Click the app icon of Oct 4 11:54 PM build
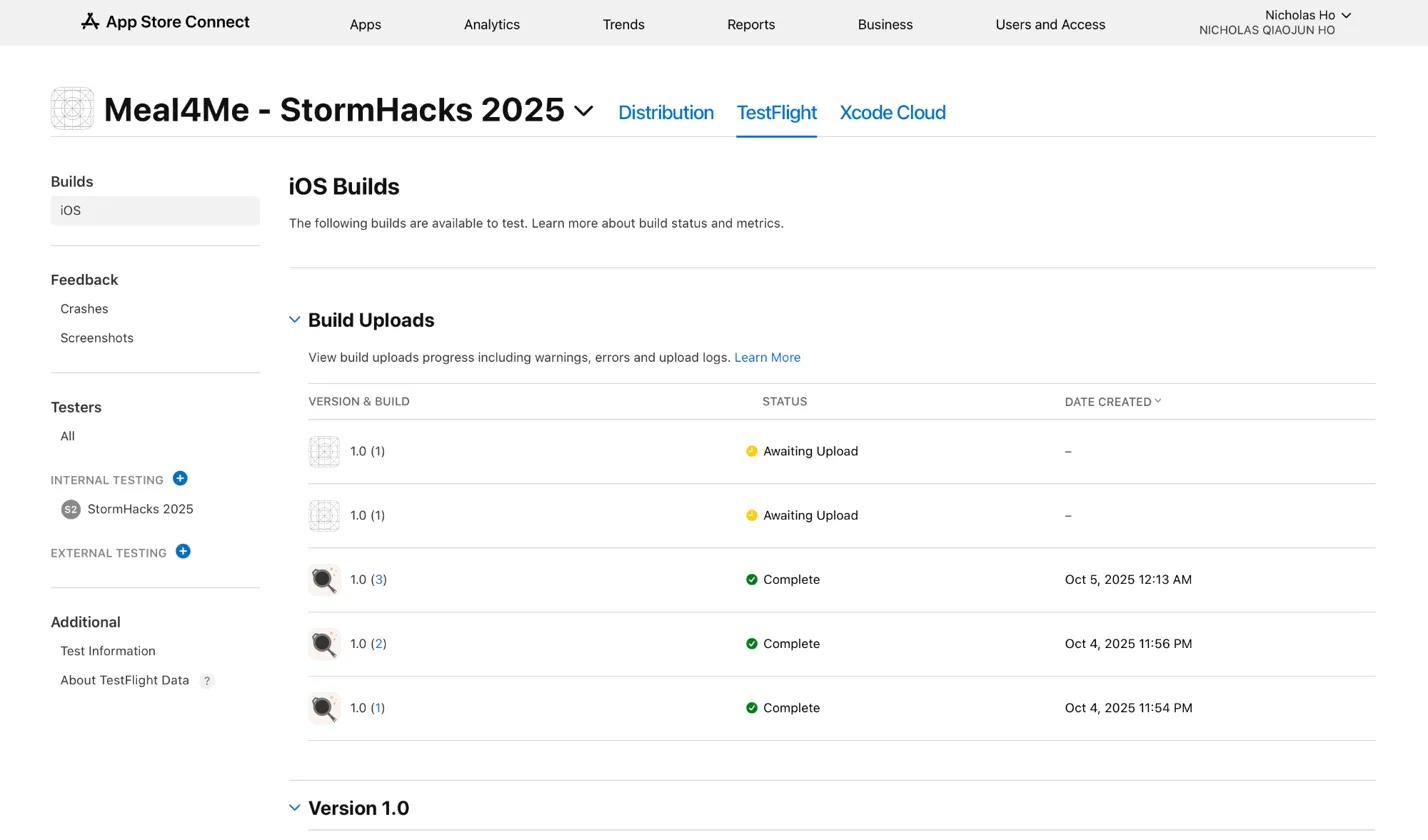The height and width of the screenshot is (840, 1428). coord(324,708)
